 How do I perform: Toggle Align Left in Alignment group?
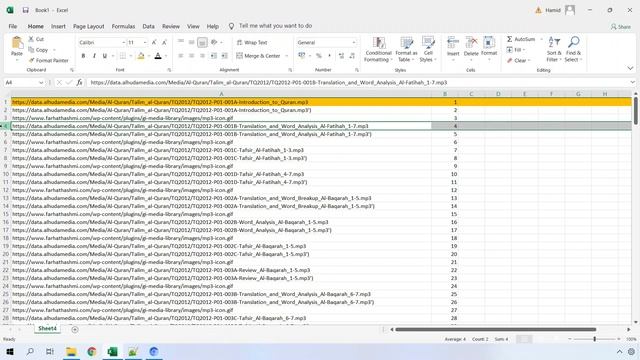coord(181,56)
